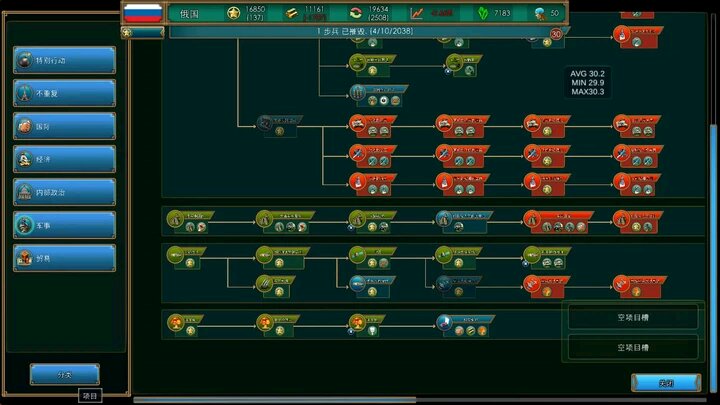The height and width of the screenshot is (405, 720).
Task: Select the third red tank project node
Action: (x=547, y=126)
